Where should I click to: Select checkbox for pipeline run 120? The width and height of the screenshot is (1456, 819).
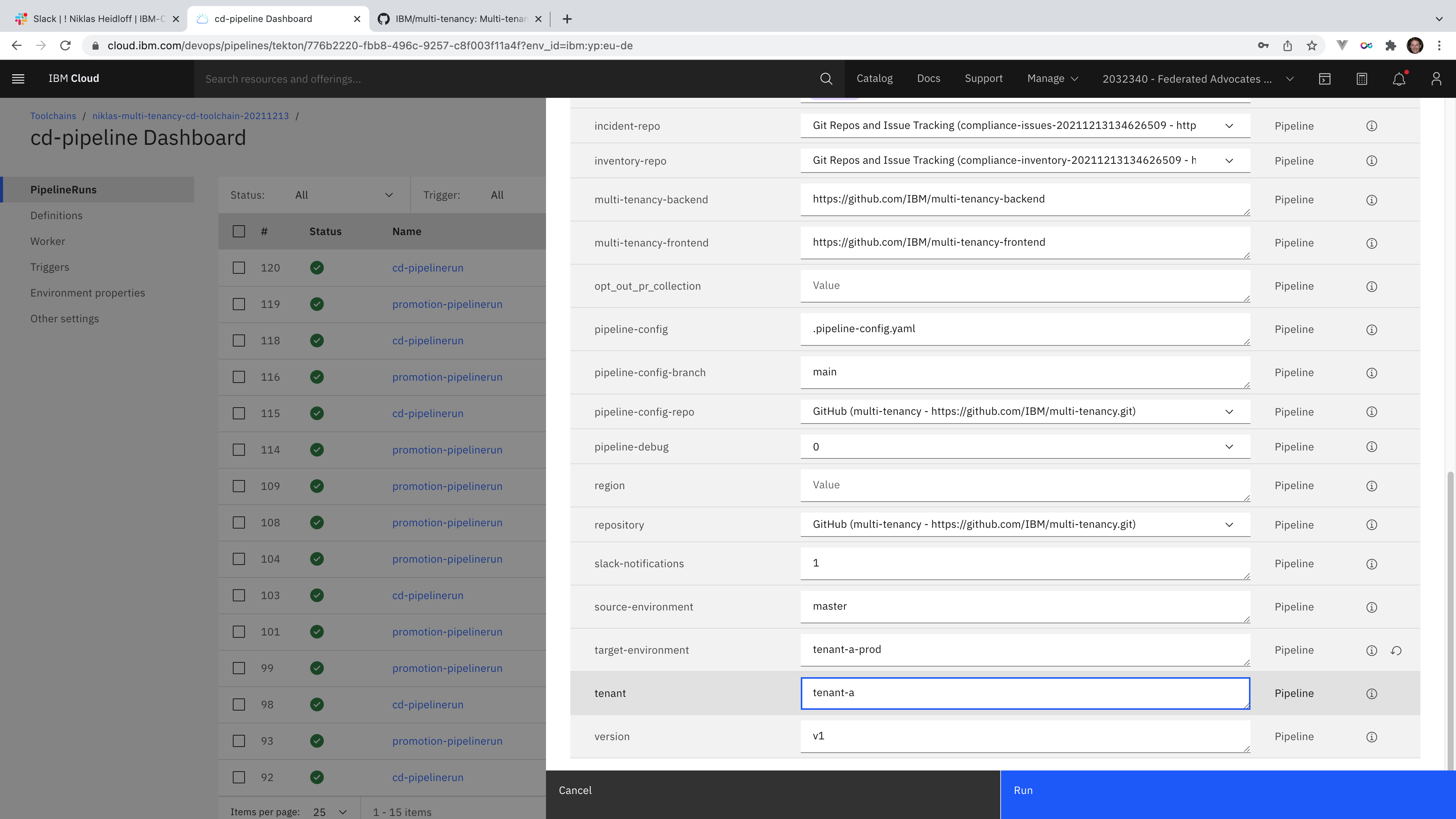coord(238,268)
